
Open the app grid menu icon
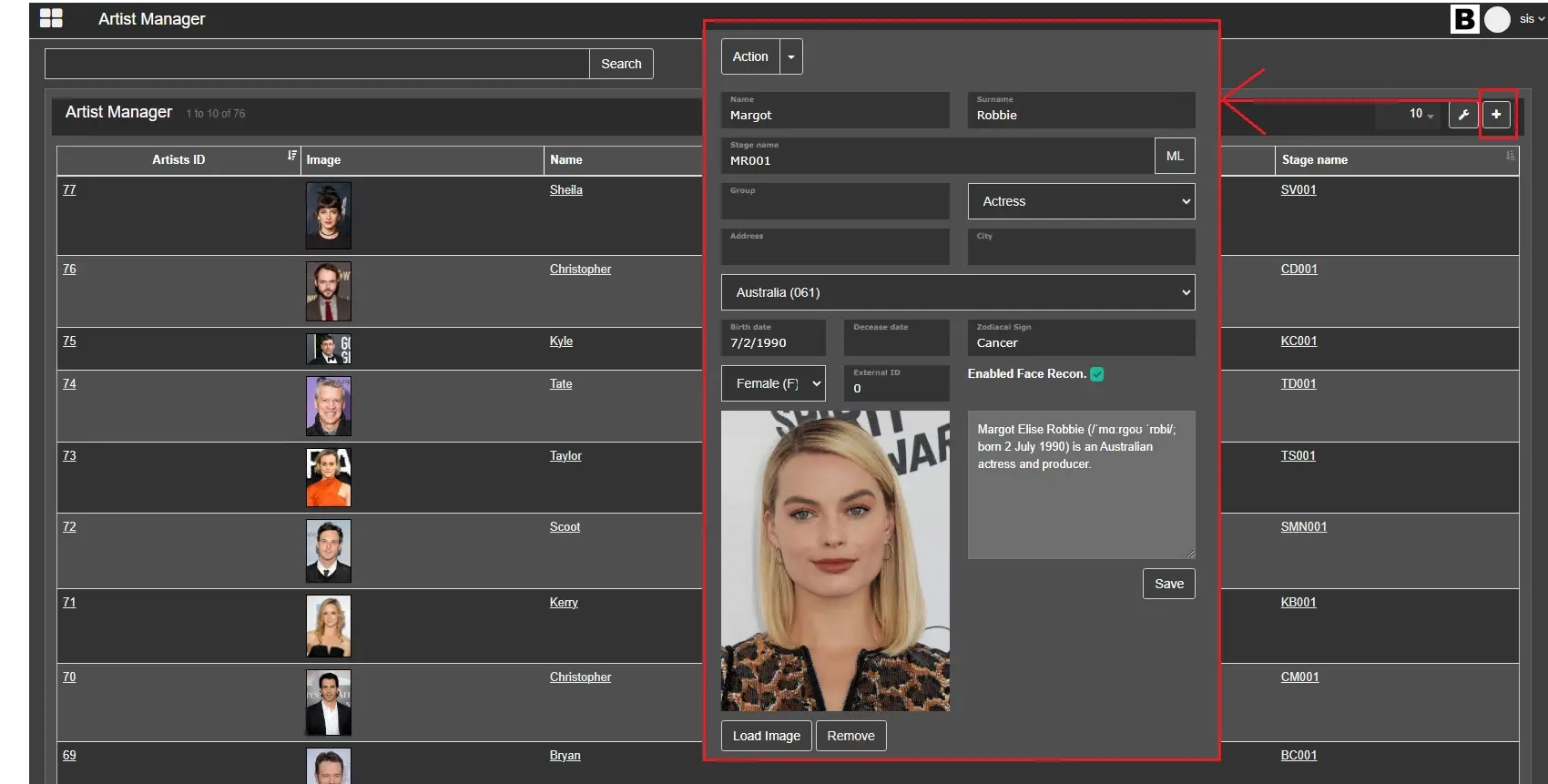pos(51,18)
